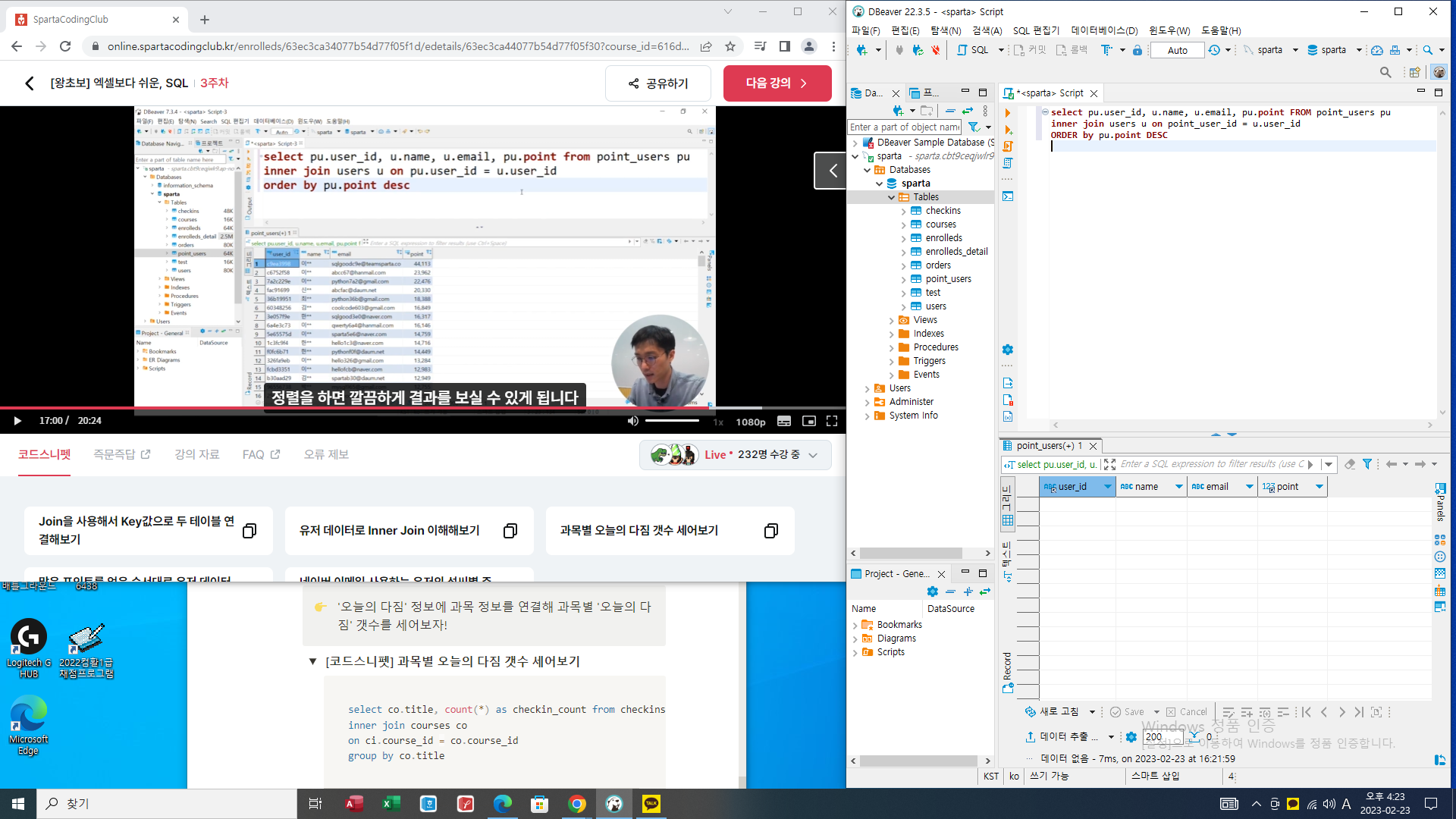Open the 데이터베이스(D) menu

coord(1104,30)
